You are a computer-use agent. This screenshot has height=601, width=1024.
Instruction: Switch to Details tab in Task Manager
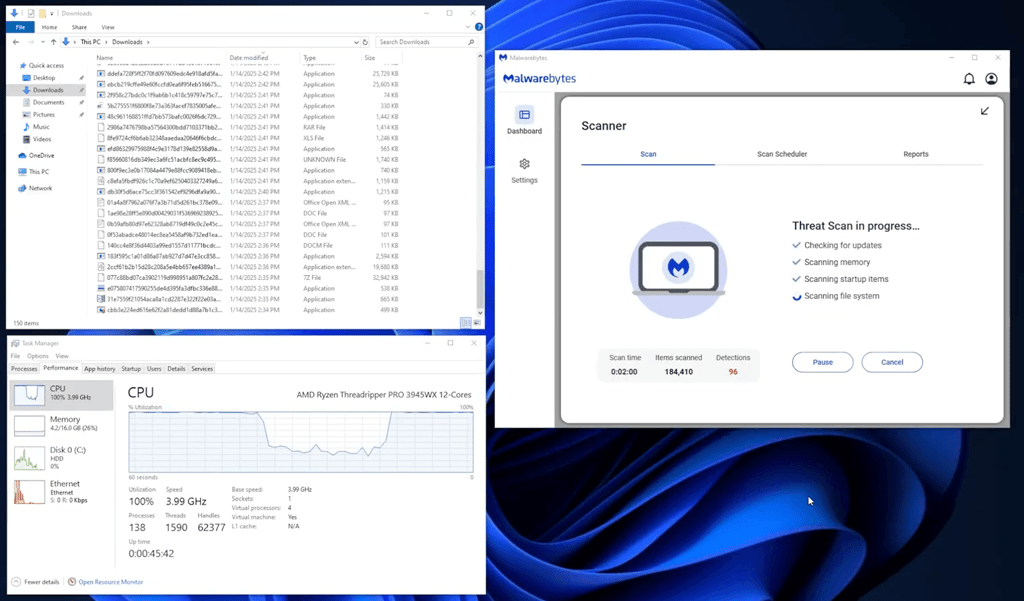176,369
